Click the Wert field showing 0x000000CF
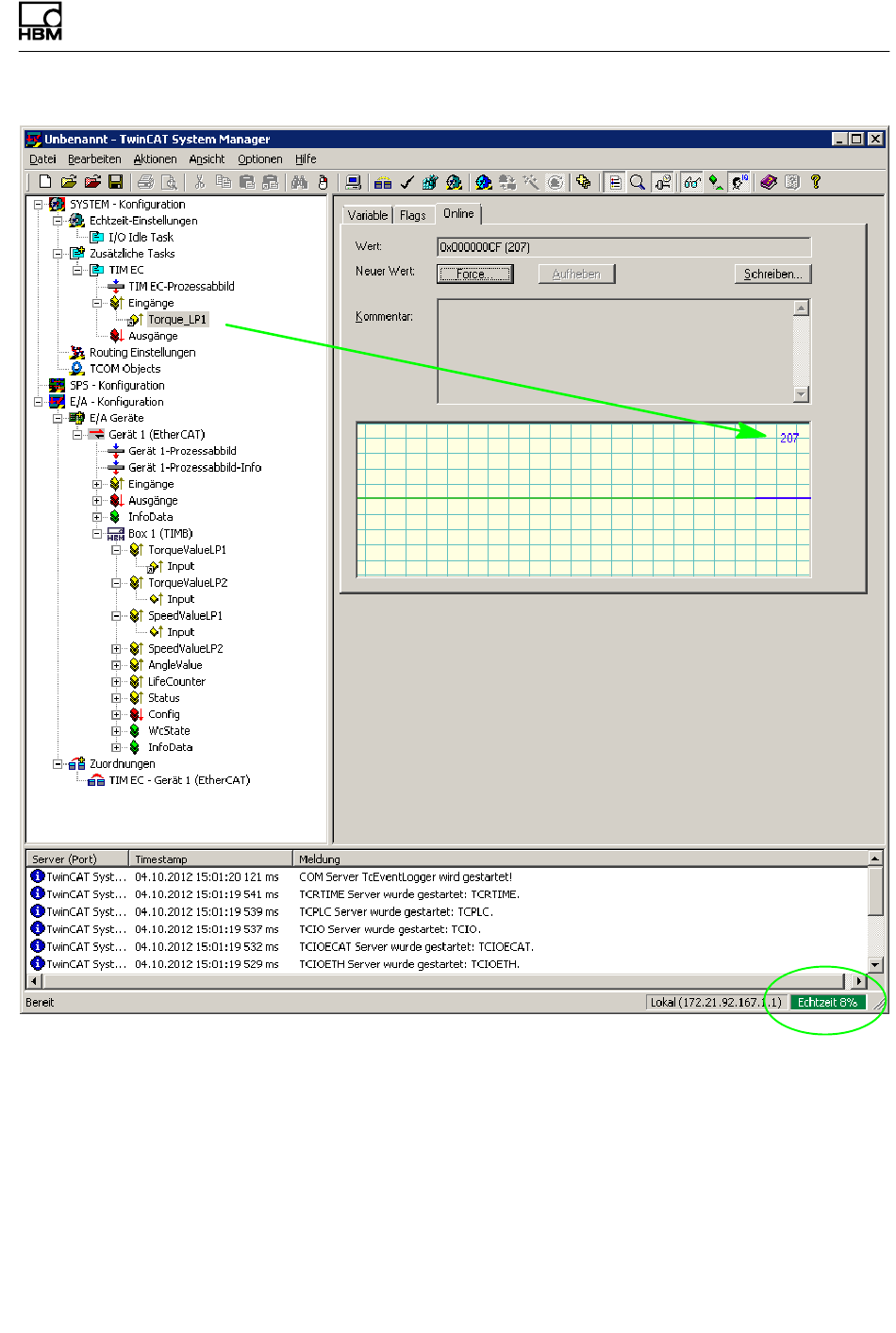The width and height of the screenshot is (896, 1333). 624,247
